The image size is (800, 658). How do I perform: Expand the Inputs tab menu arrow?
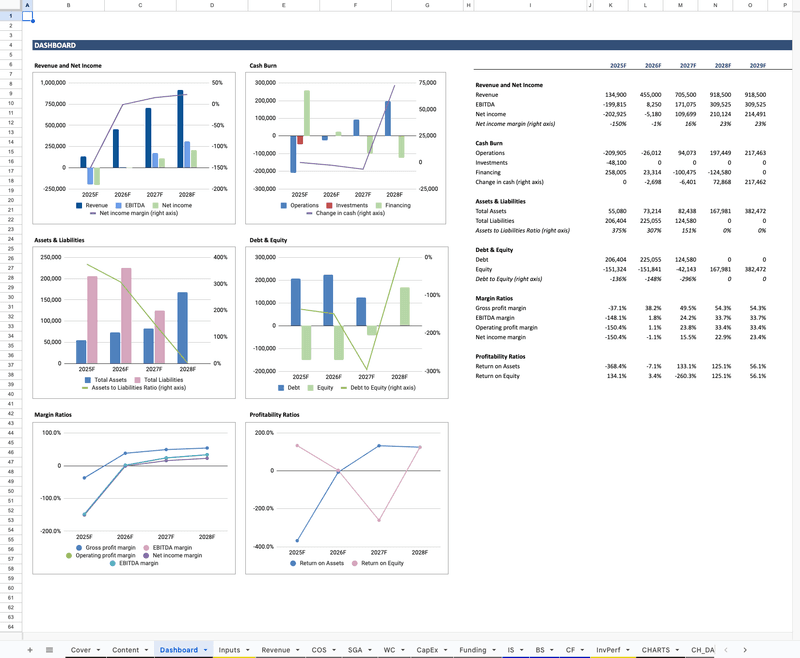point(248,650)
